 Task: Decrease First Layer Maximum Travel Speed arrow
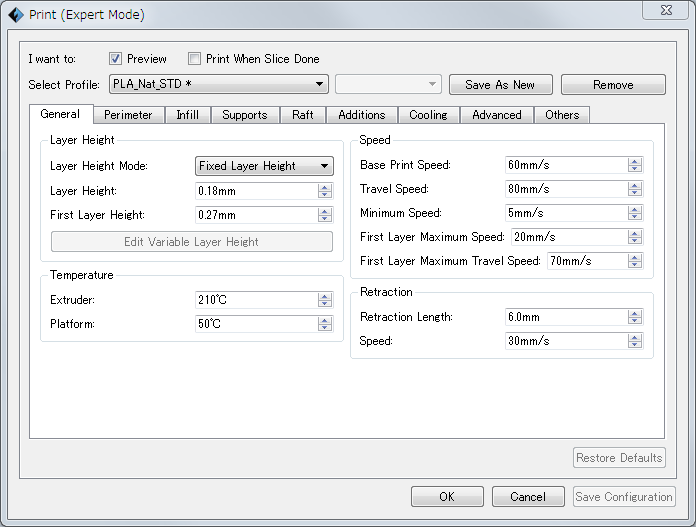[x=635, y=265]
